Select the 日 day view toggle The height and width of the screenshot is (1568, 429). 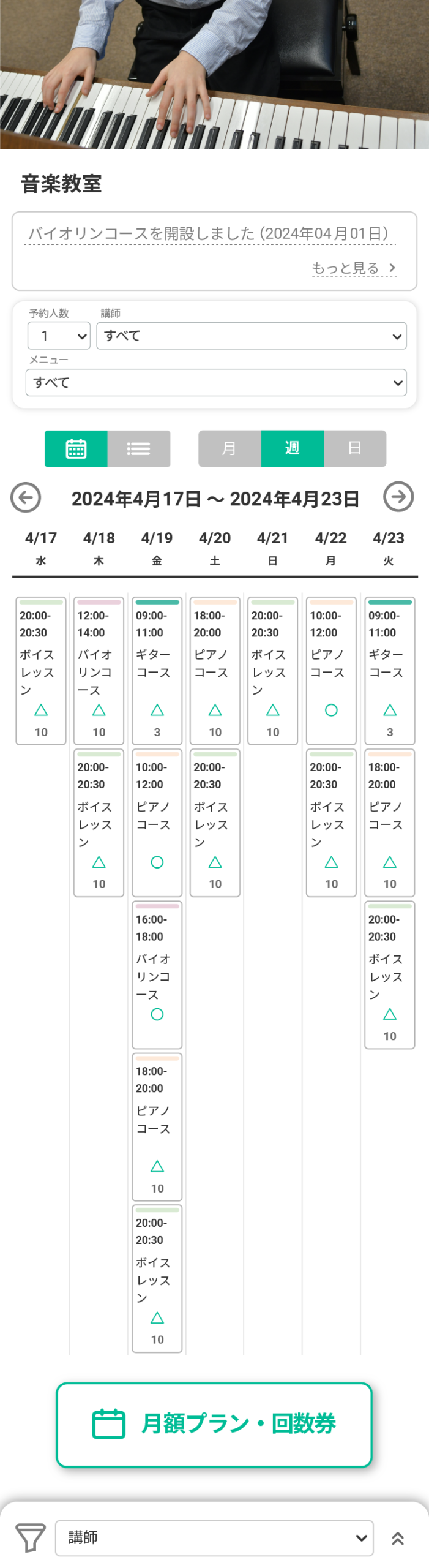coord(355,448)
